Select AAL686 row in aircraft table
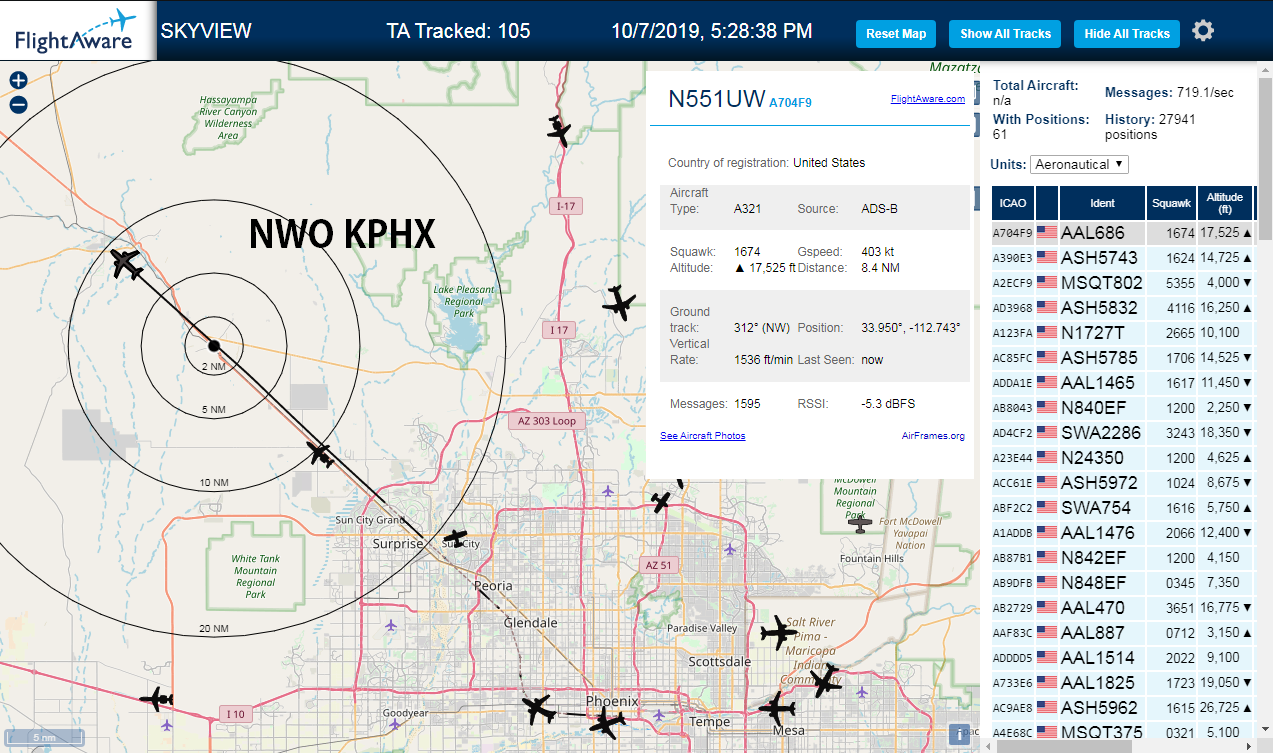 1122,232
